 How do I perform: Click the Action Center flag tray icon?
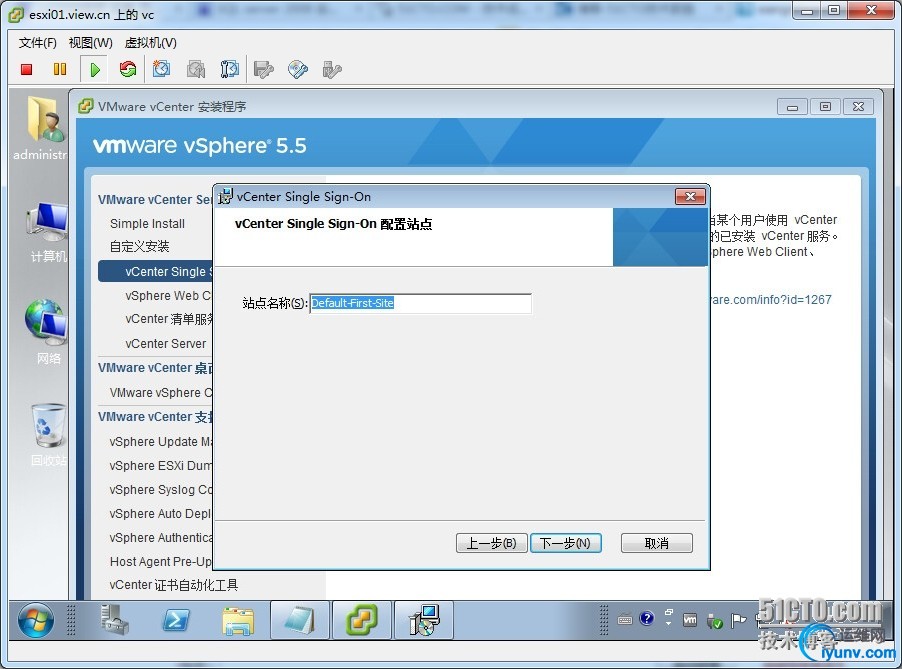point(737,620)
